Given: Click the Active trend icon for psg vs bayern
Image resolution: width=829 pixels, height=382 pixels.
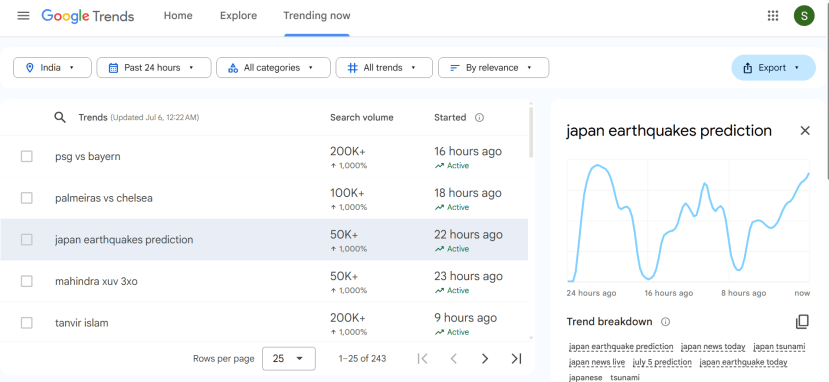Looking at the screenshot, I should tap(439, 165).
